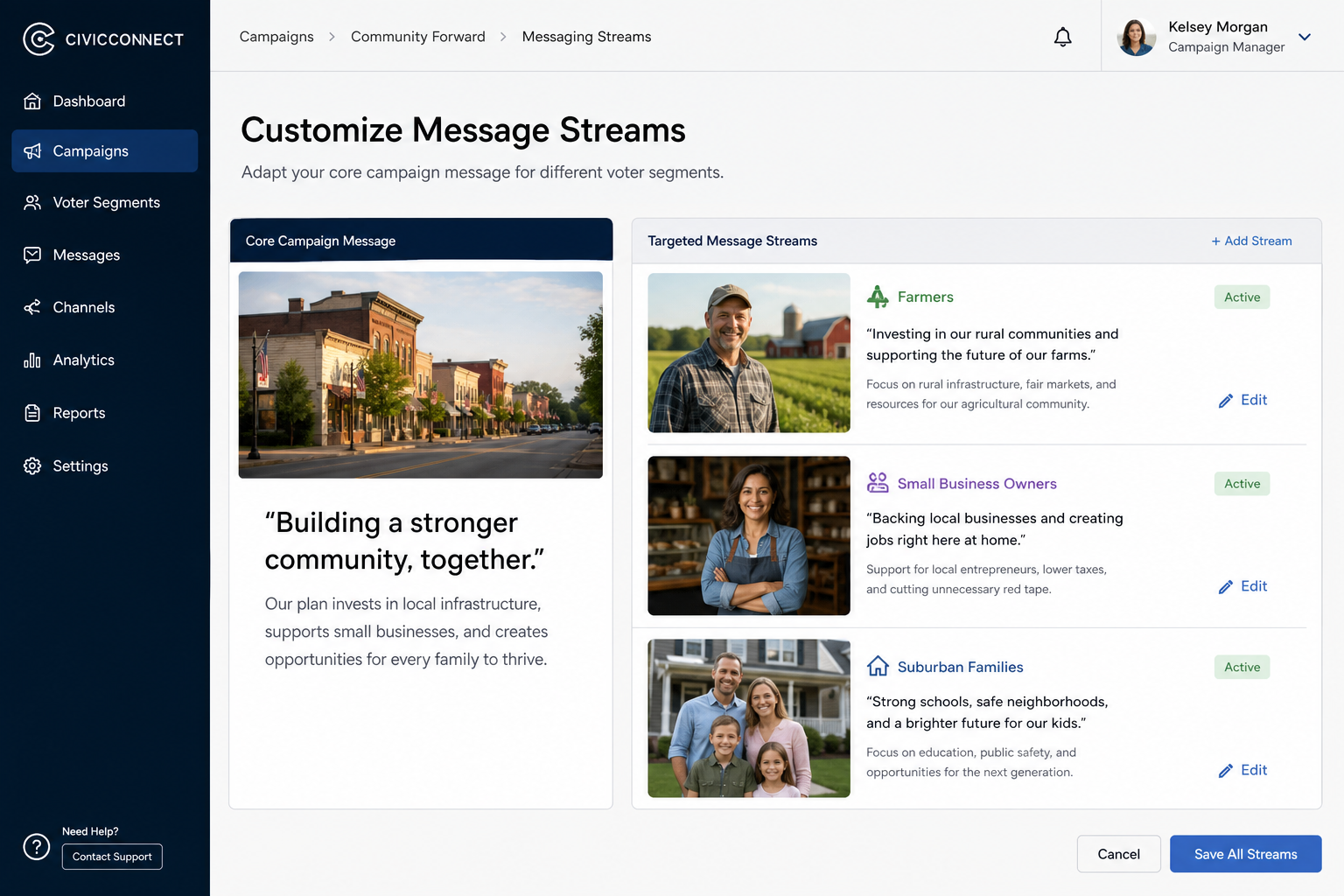Click the Dashboard home icon
This screenshot has width=1344, height=896.
tap(32, 101)
